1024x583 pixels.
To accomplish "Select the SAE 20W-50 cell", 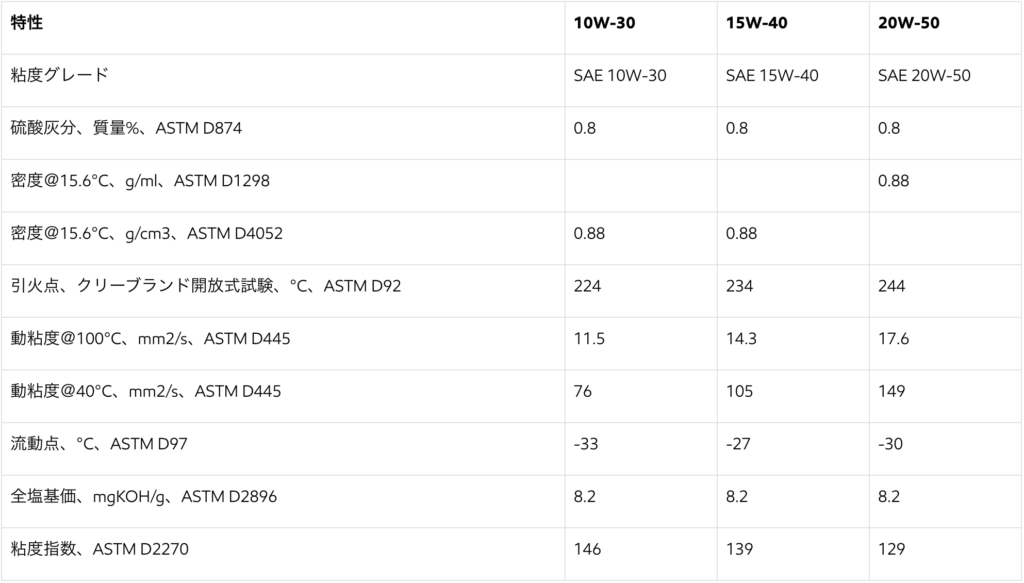I will click(x=924, y=75).
